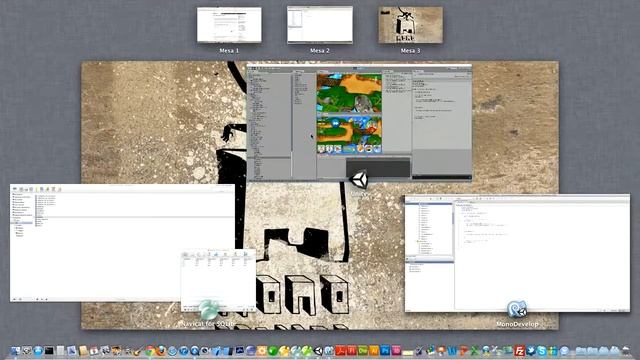Open Adobe Acrobat in the dock
This screenshot has height=360, width=640.
pos(340,350)
